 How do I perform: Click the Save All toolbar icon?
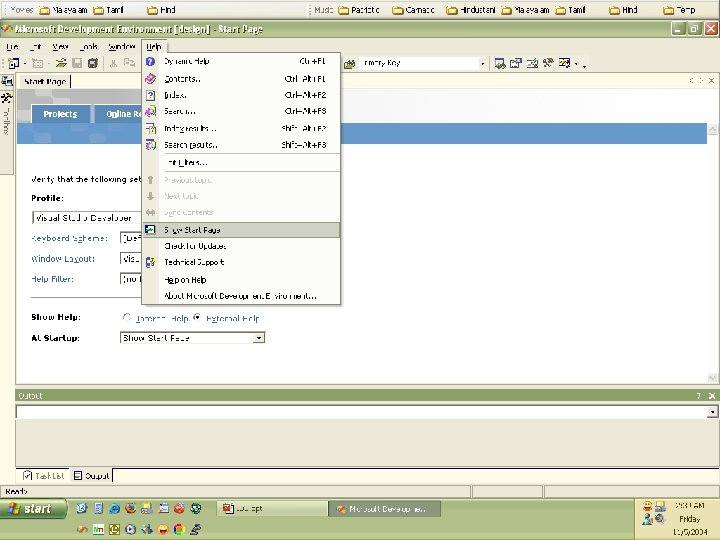click(x=93, y=63)
